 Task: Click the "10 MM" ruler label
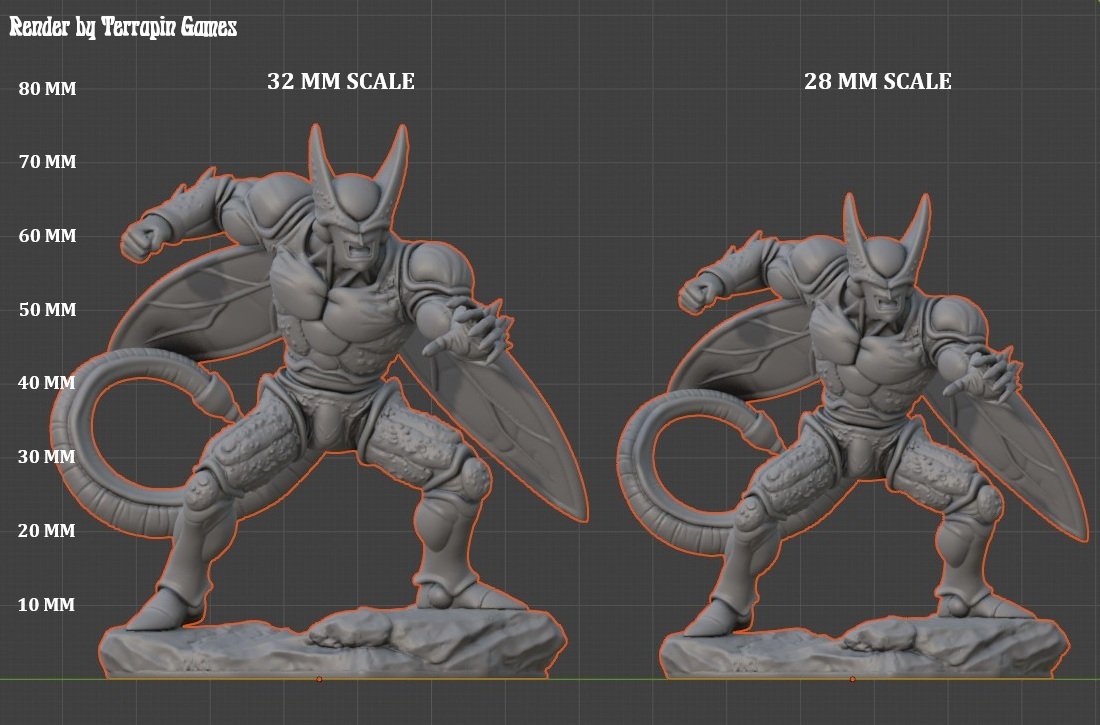(x=46, y=604)
